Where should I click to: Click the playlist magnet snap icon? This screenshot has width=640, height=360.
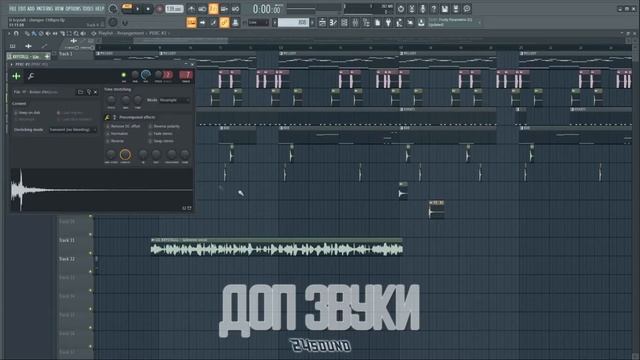pos(16,33)
